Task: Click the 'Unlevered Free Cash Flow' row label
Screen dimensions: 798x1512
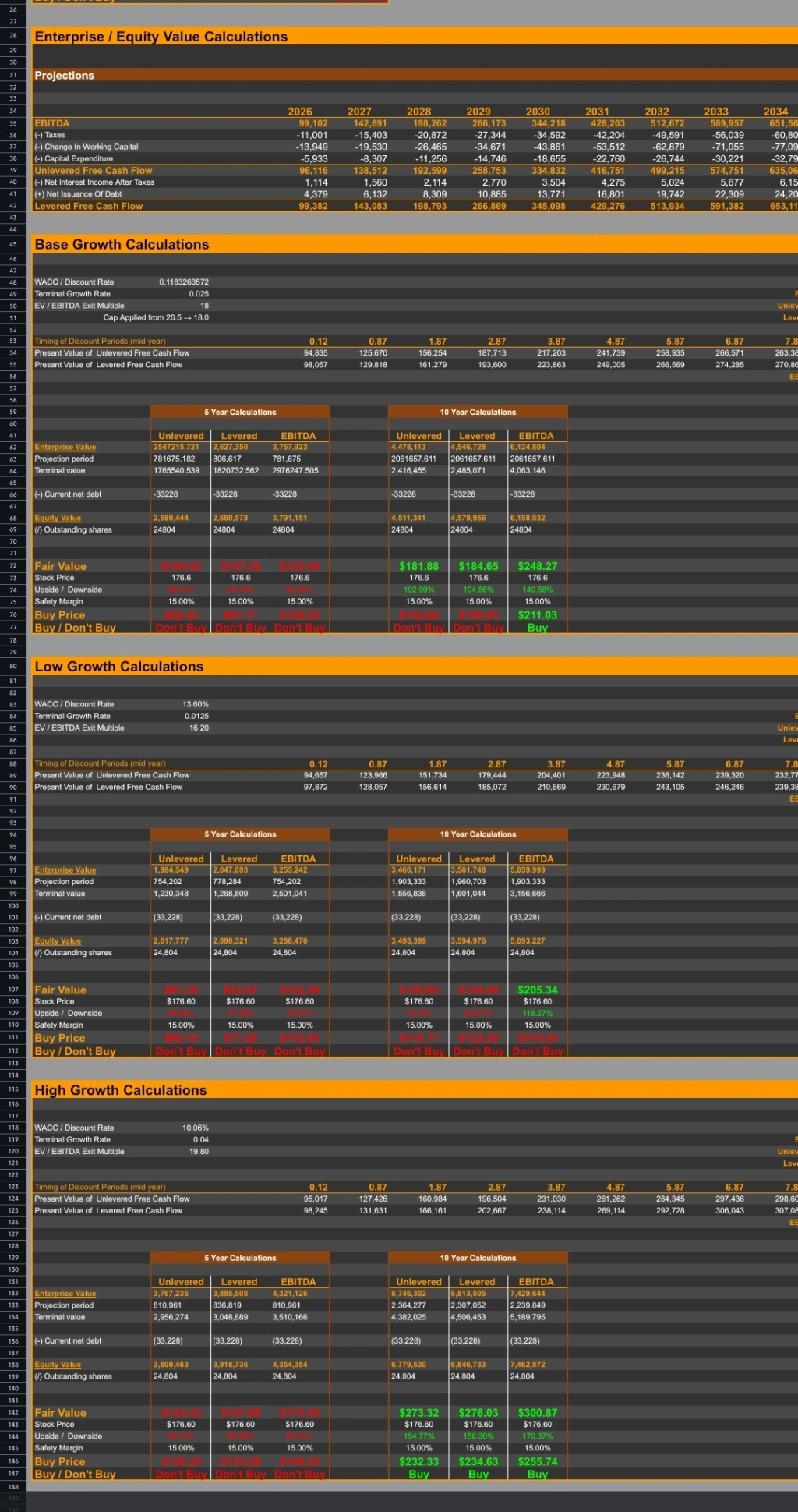Action: 94,171
